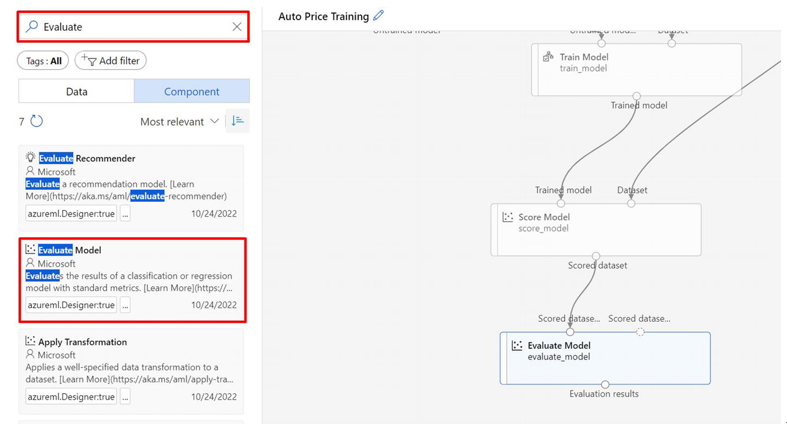Expand more tags on Apply Transformation card
Image resolution: width=787 pixels, height=432 pixels.
(x=125, y=397)
